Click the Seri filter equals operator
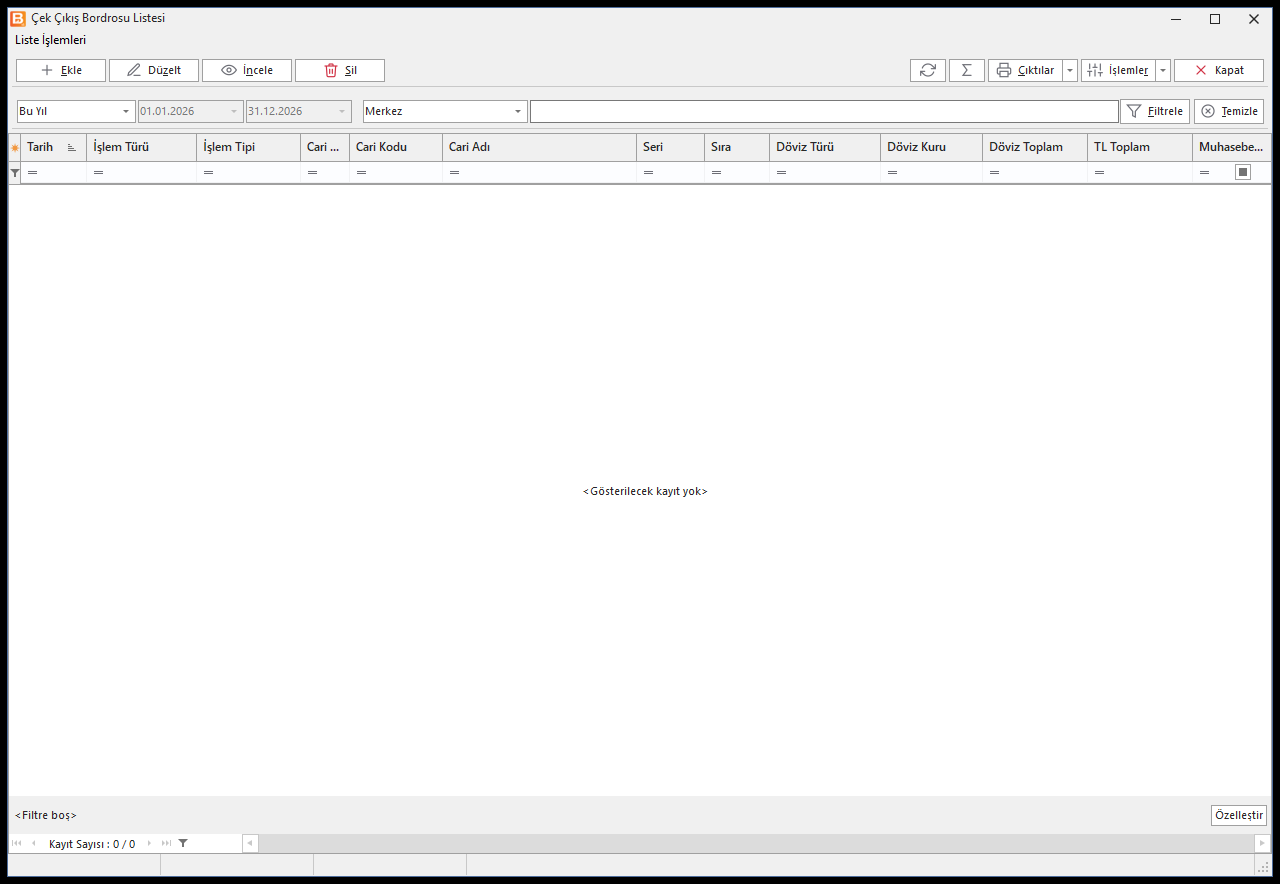1280x884 pixels. pyautogui.click(x=648, y=173)
